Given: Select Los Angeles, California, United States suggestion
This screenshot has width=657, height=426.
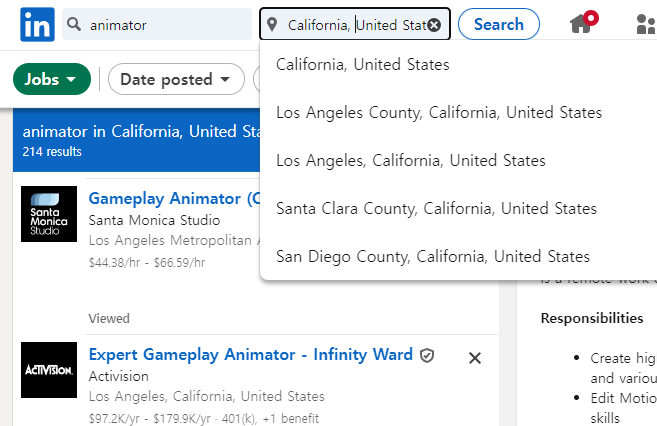Looking at the screenshot, I should [x=411, y=160].
